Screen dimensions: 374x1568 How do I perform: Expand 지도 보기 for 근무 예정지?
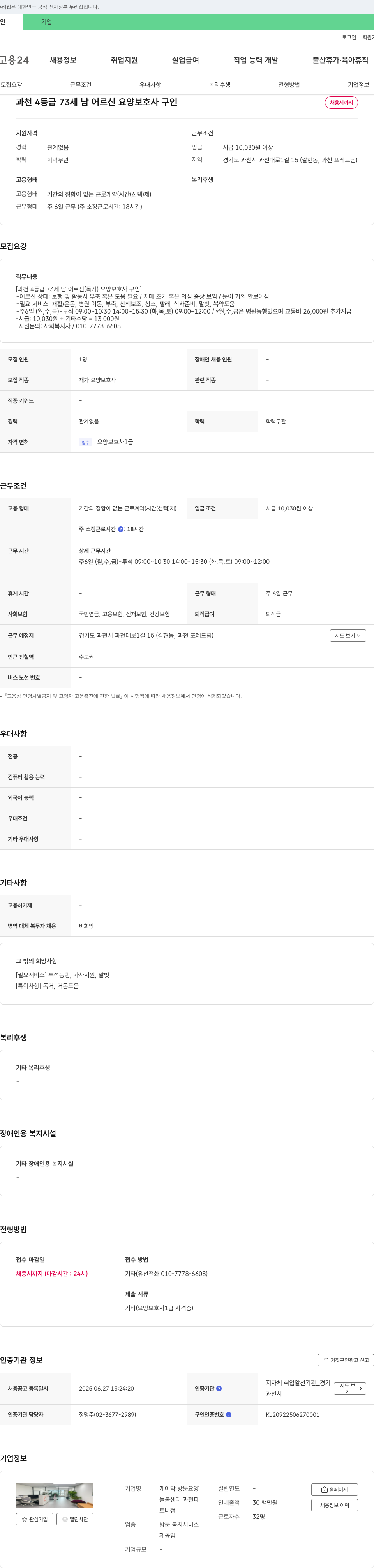[348, 636]
